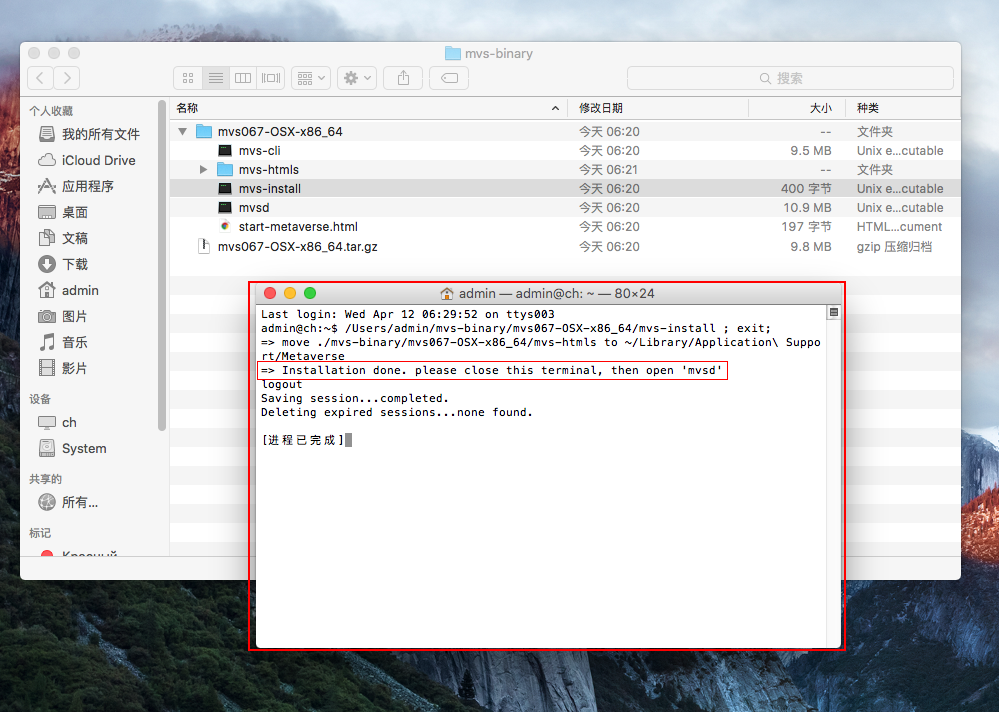Click '197 字节' size of start-metaverse.html

tap(806, 227)
